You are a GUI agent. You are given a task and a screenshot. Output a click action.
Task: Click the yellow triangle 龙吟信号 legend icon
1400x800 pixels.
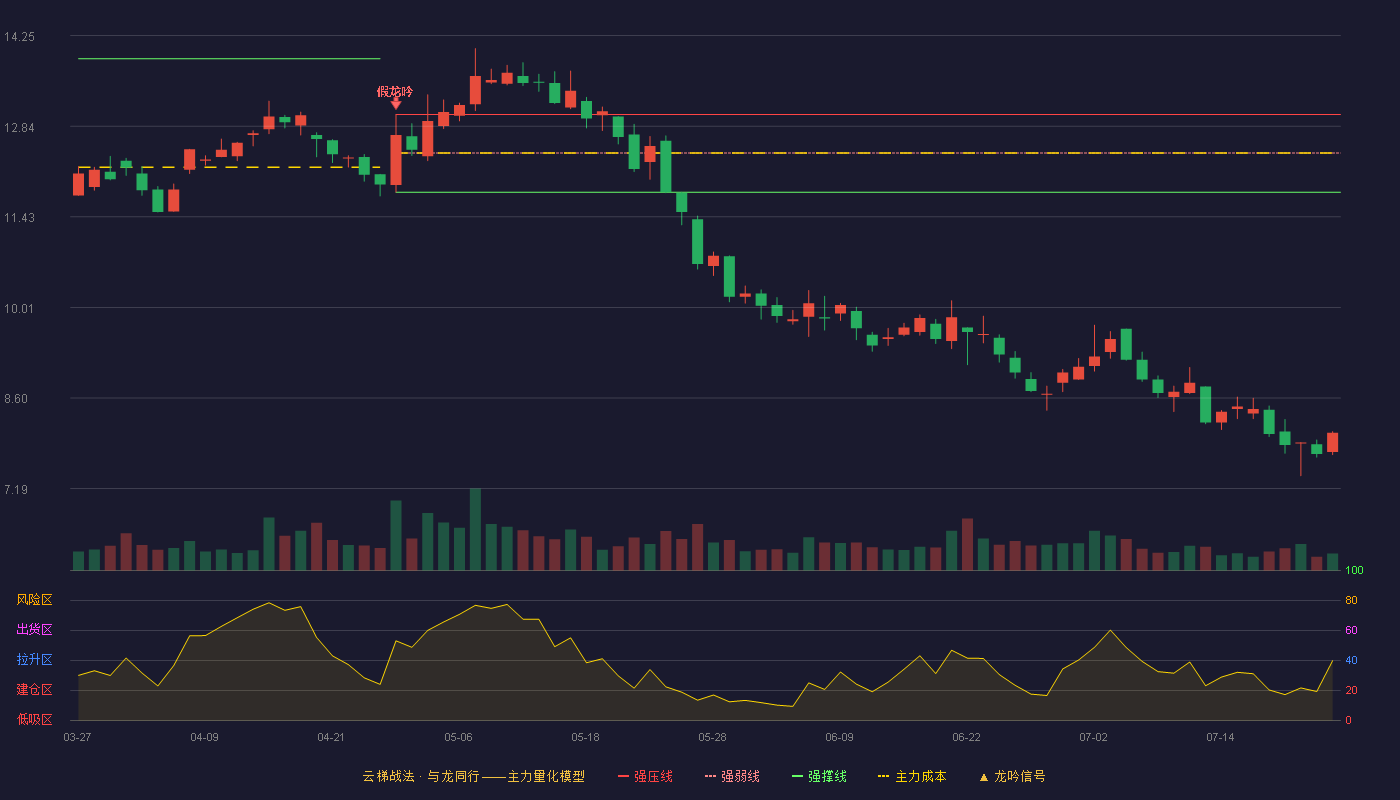coord(984,776)
